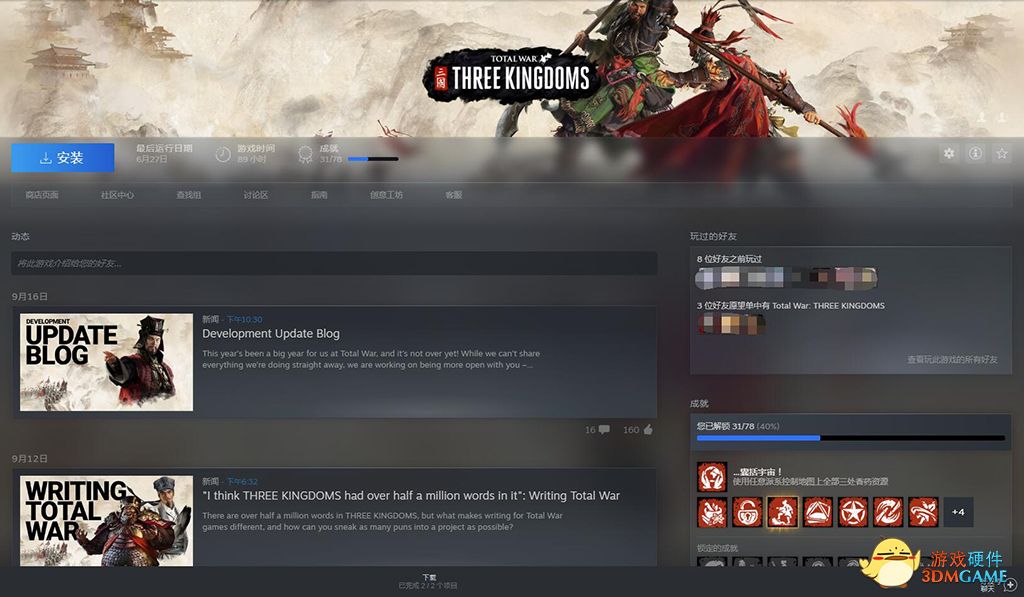Show game info via the circled i icon
The height and width of the screenshot is (597, 1024).
tap(975, 153)
